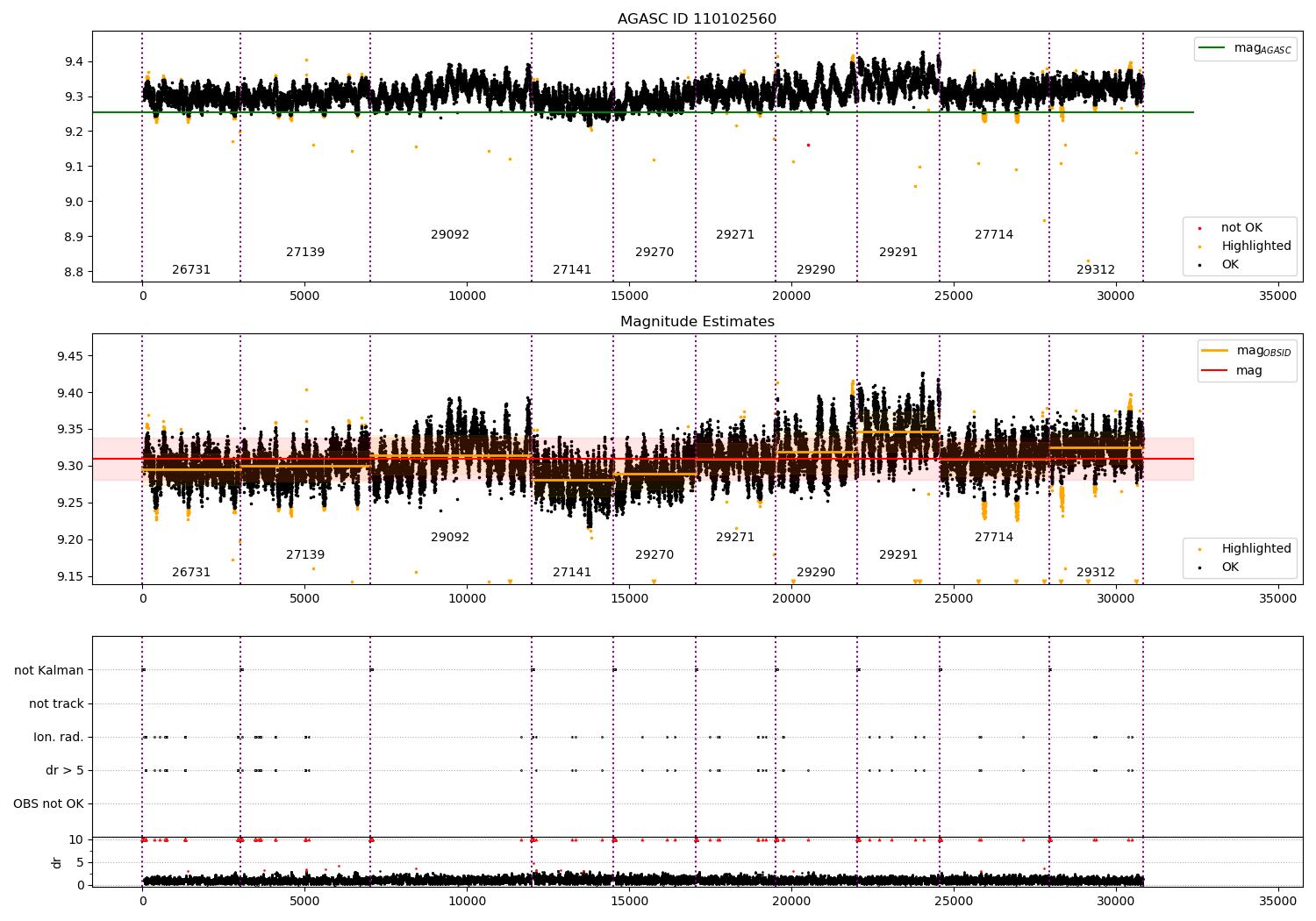Click y-axis tick 9.45 on middle plot
The width and height of the screenshot is (1316, 921).
pos(70,356)
